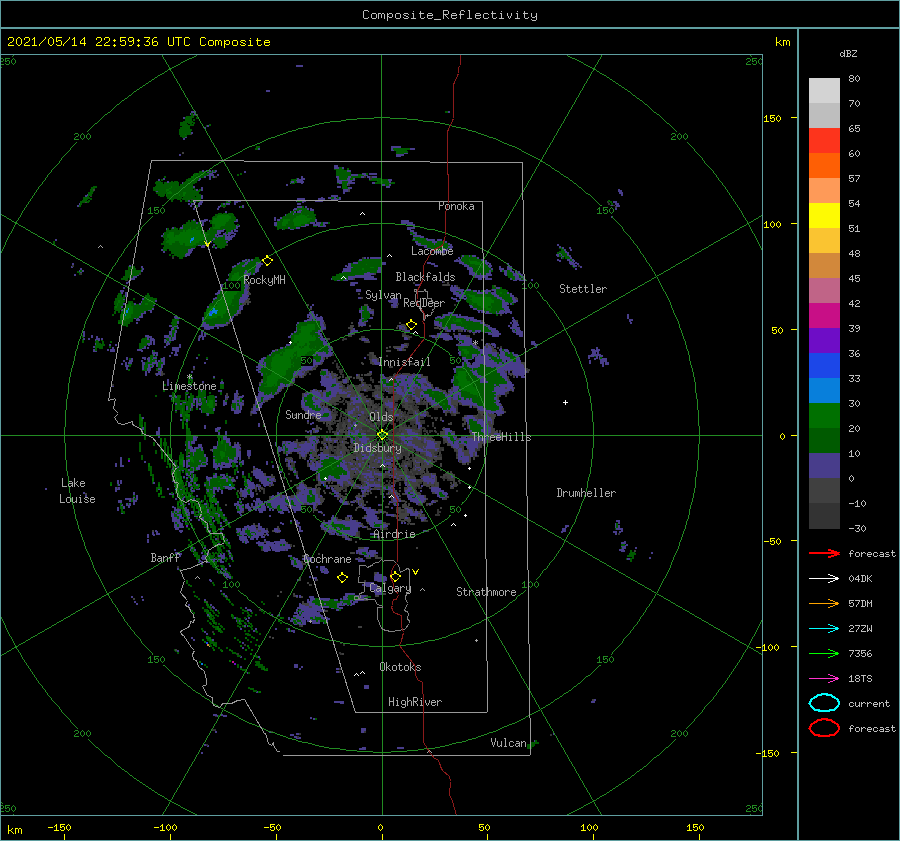Click the white 04DK arrow legend icon
Screen dimensions: 900x841
click(x=824, y=579)
